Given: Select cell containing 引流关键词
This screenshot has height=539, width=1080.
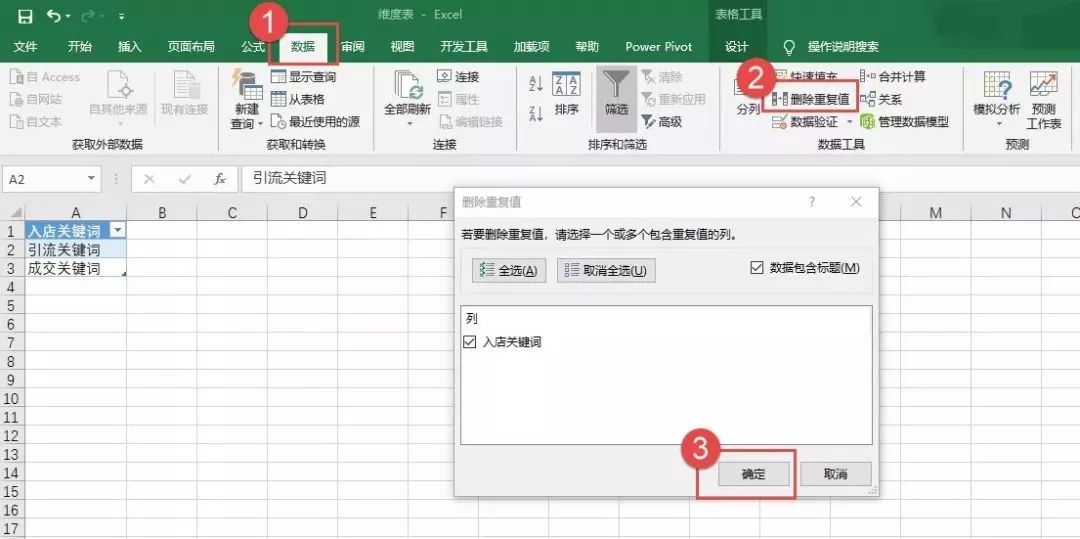Looking at the screenshot, I should click(76, 249).
